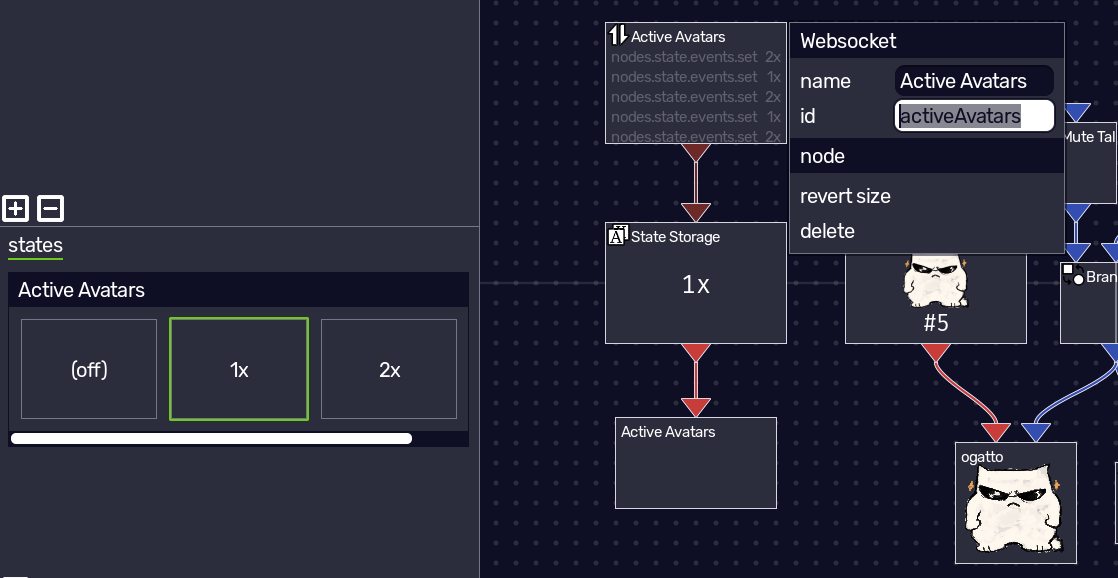Select the 1x state
The height and width of the screenshot is (578, 1118).
pyautogui.click(x=239, y=369)
